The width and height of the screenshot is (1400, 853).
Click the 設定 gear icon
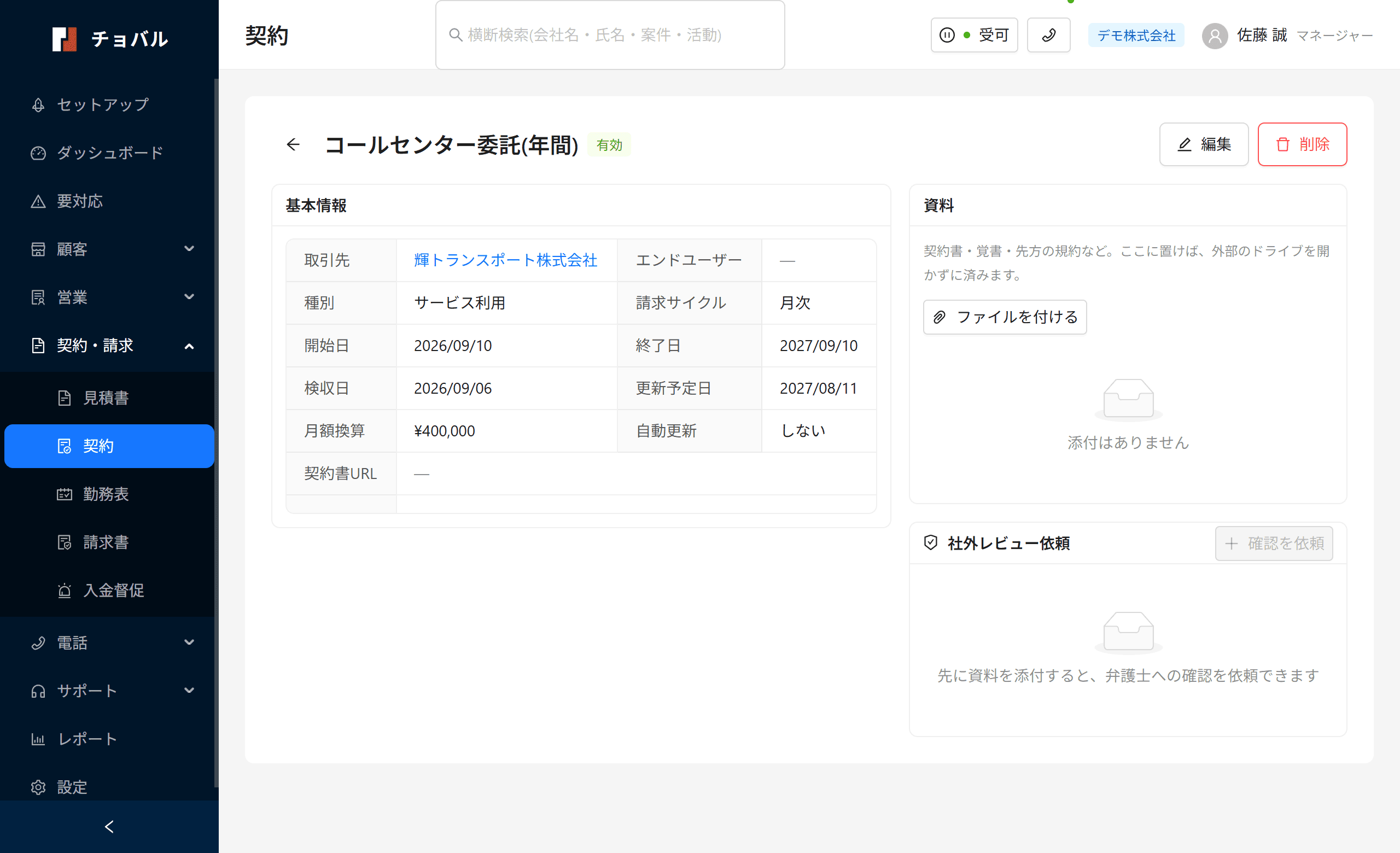click(38, 787)
